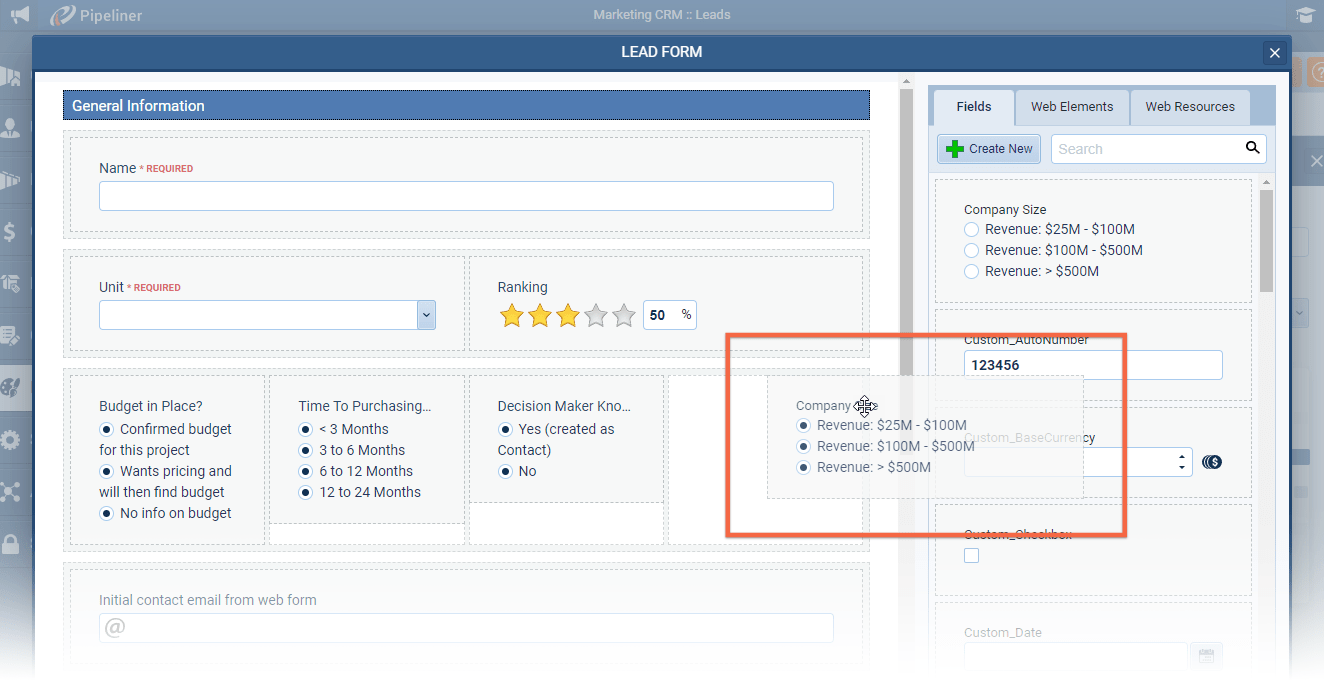The image size is (1324, 680).
Task: Click the Custom_BaseCurrency stepper arrows
Action: coord(1182,462)
